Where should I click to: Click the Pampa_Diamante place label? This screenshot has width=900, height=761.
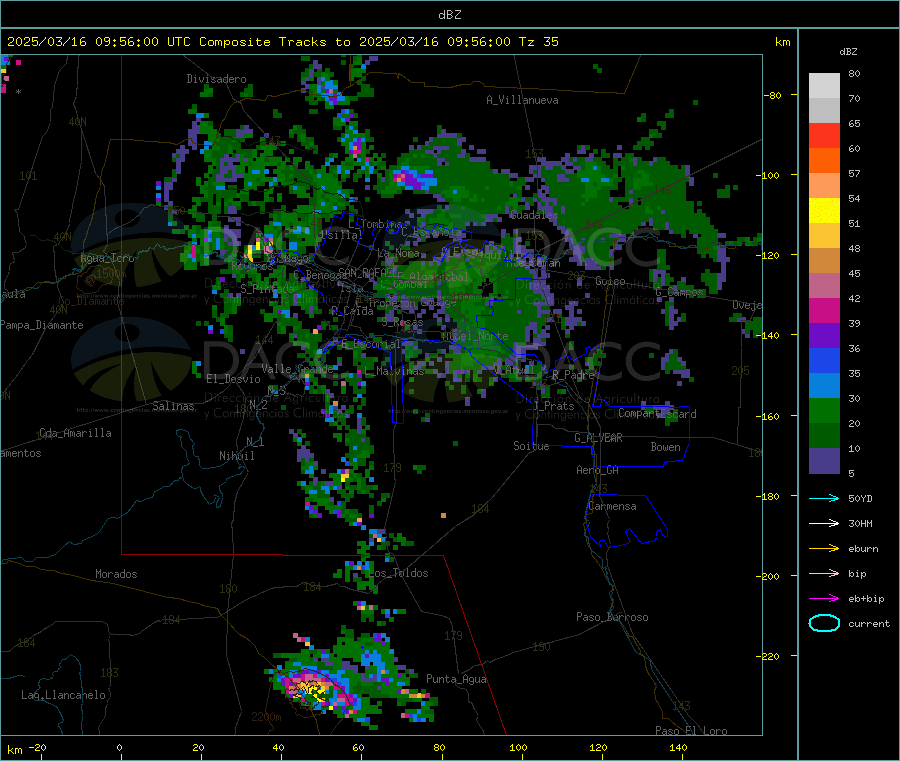coord(41,325)
